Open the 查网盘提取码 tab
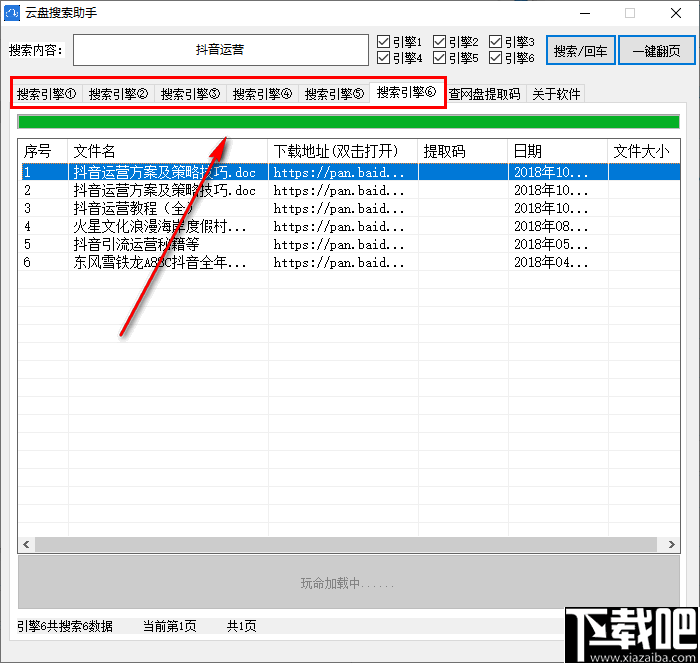 (484, 94)
